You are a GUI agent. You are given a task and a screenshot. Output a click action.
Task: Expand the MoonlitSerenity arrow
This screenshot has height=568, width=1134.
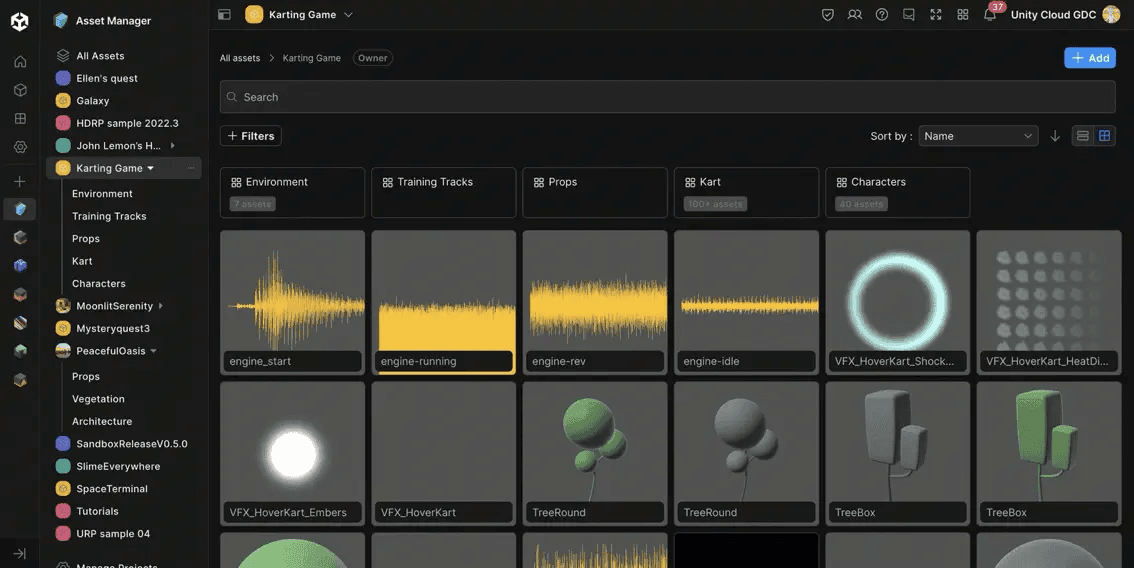[161, 306]
